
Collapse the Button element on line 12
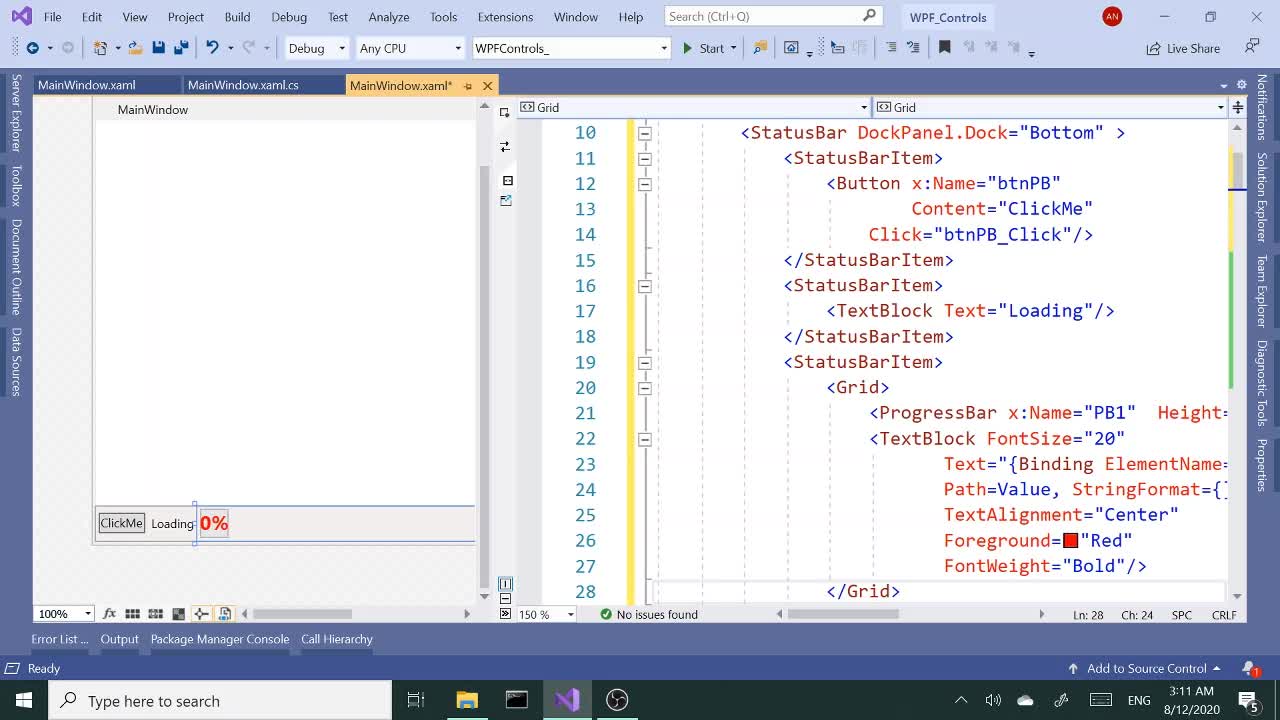pos(645,184)
